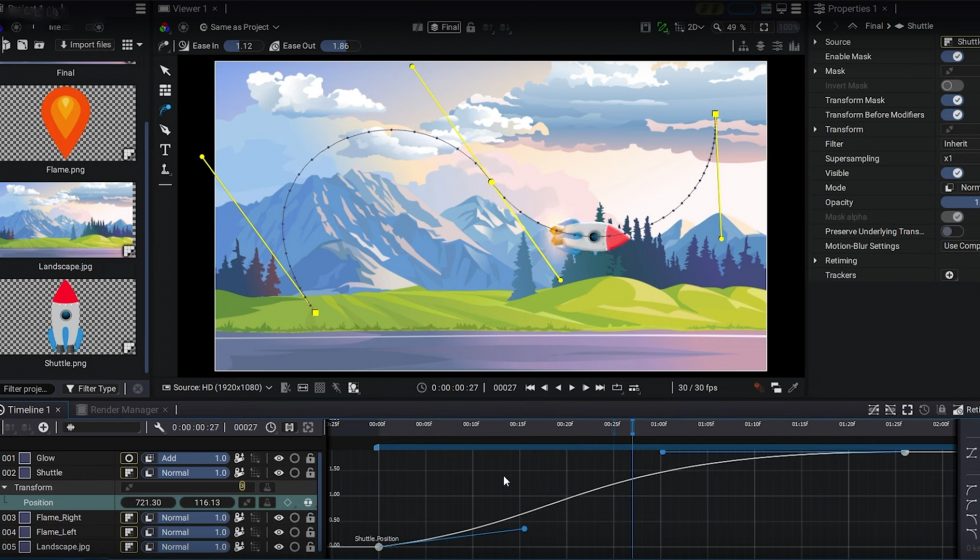Image resolution: width=980 pixels, height=560 pixels.
Task: Click the Final composition button in viewer
Action: pyautogui.click(x=444, y=27)
